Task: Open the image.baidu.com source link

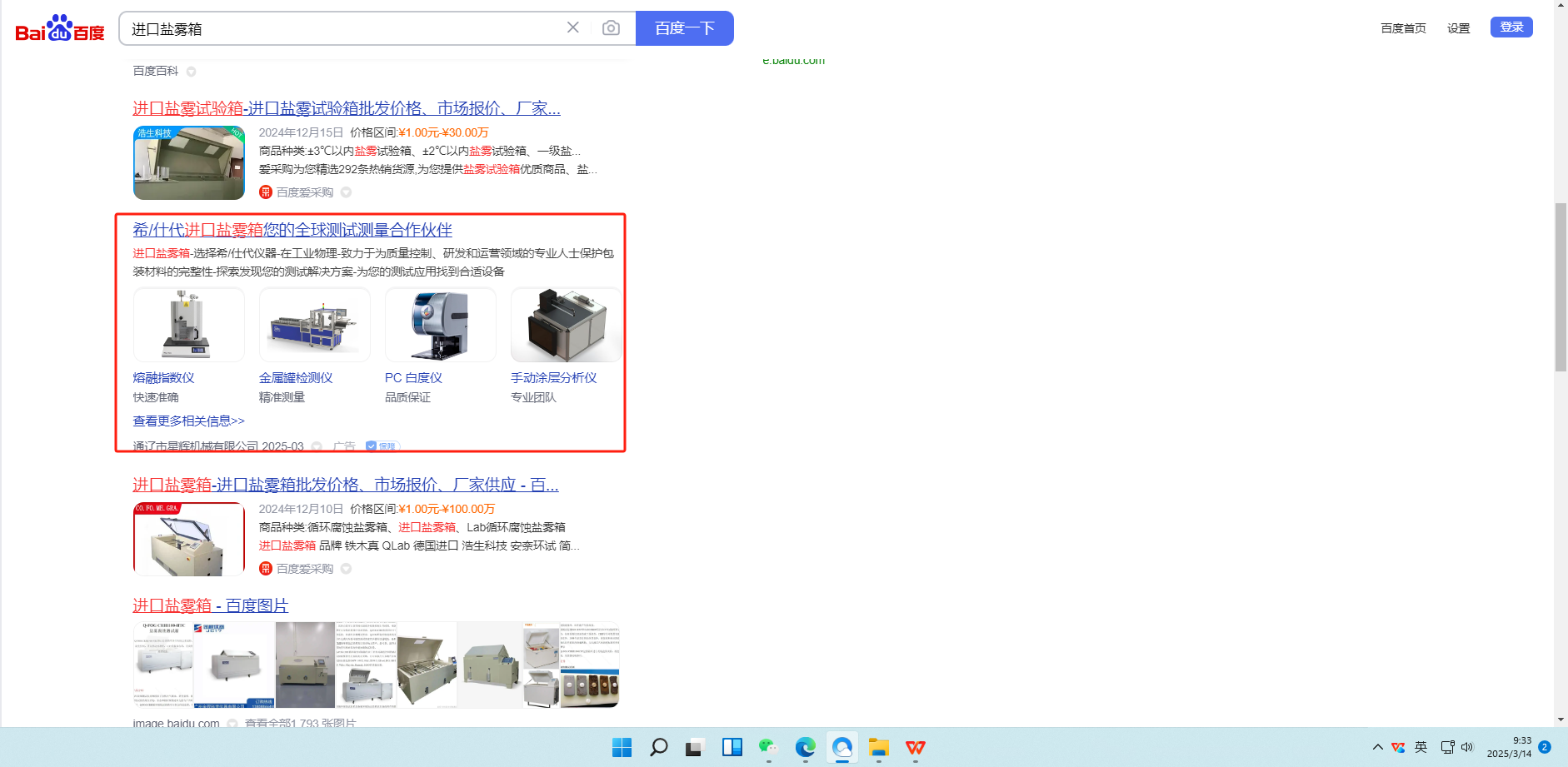Action: (x=176, y=724)
